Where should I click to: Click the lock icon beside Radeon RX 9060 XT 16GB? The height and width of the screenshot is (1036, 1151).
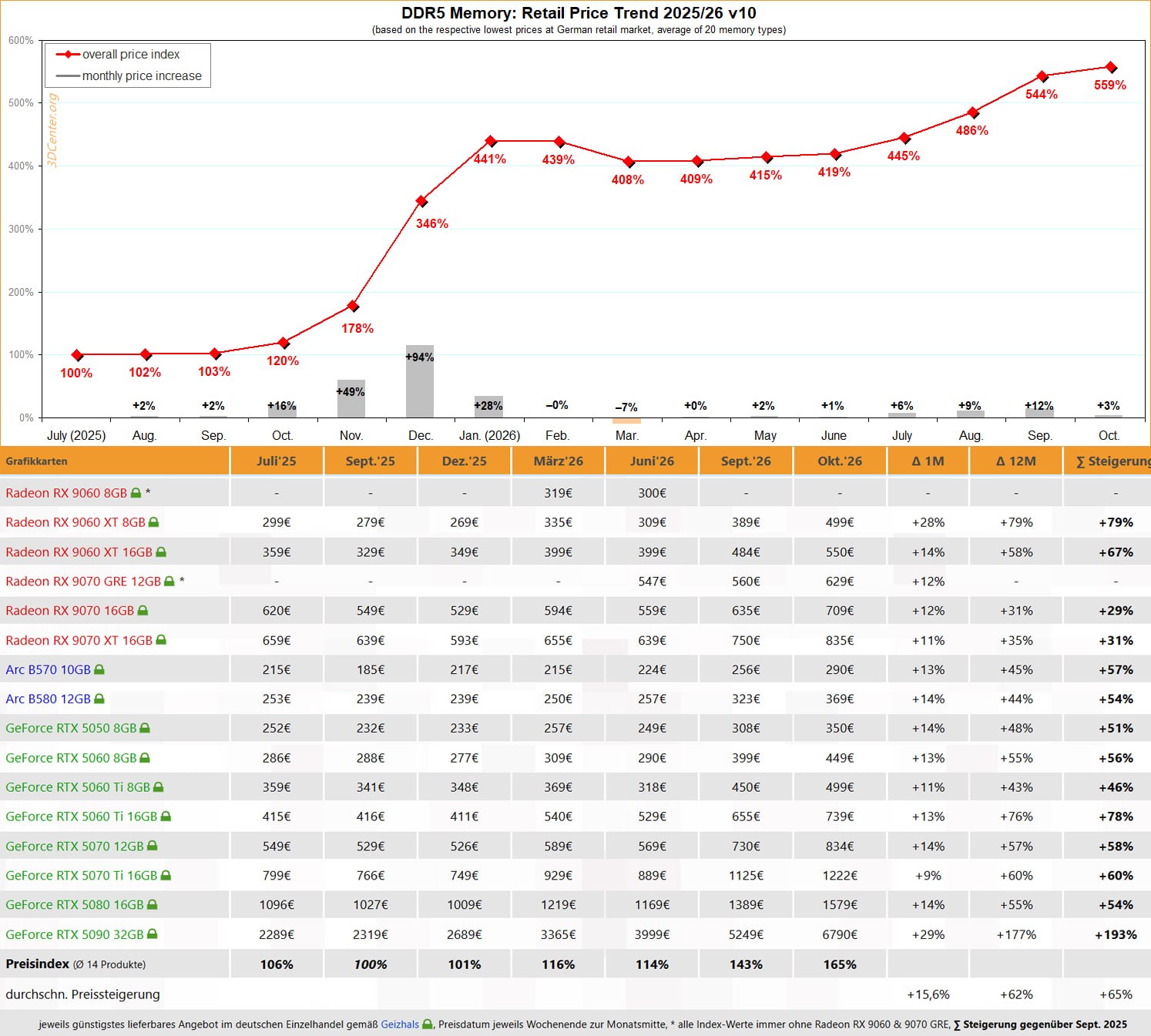click(x=161, y=552)
